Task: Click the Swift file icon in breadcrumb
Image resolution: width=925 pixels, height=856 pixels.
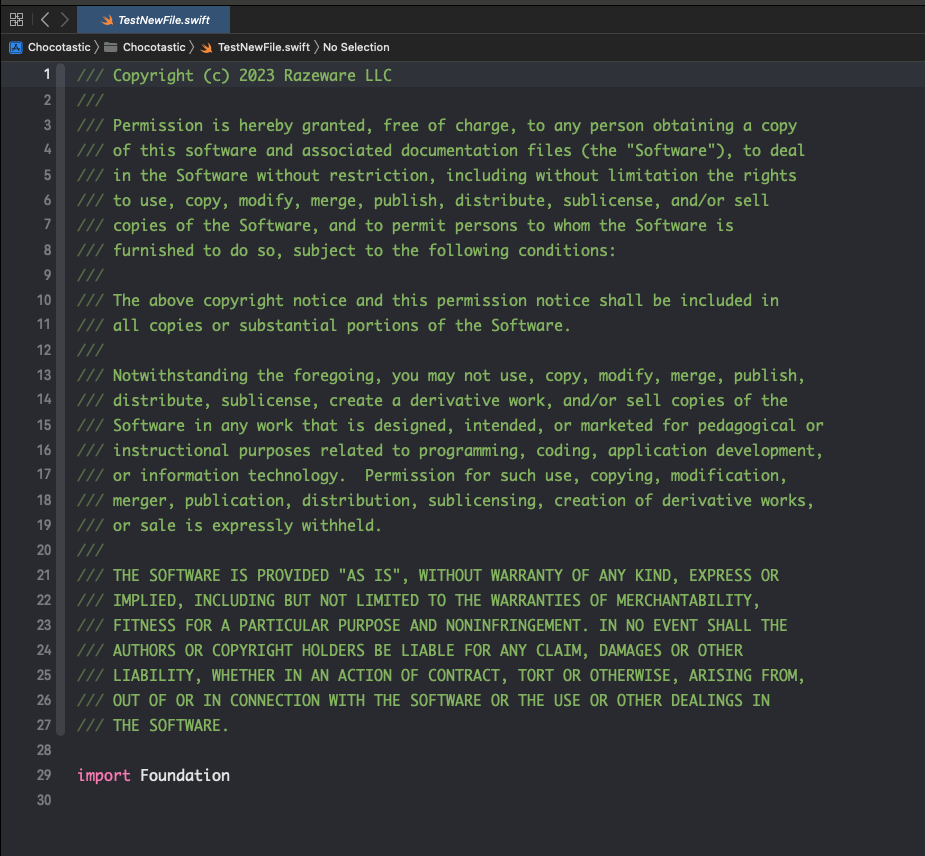Action: tap(206, 48)
